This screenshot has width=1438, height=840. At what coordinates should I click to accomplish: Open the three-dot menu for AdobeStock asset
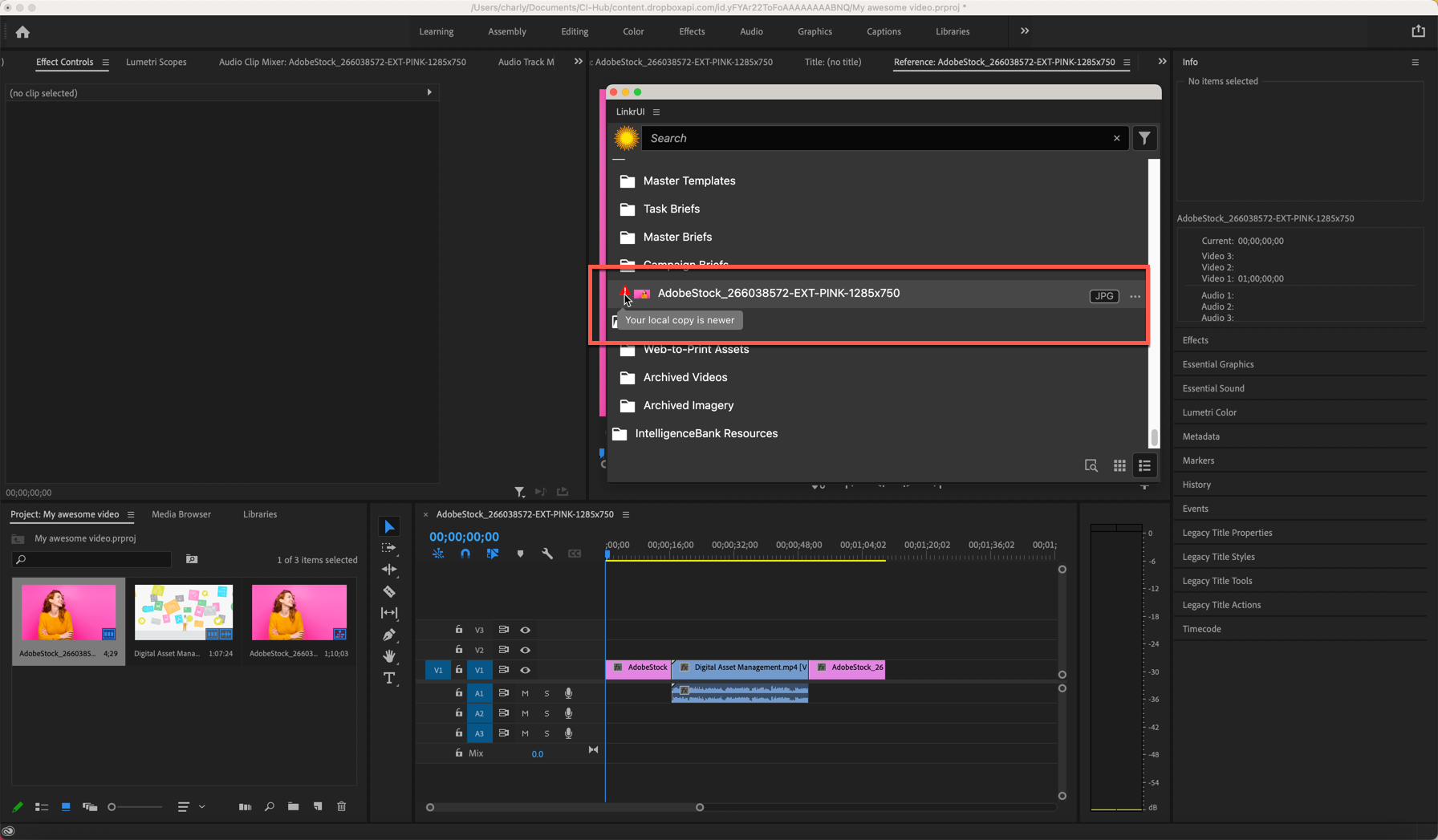1135,296
